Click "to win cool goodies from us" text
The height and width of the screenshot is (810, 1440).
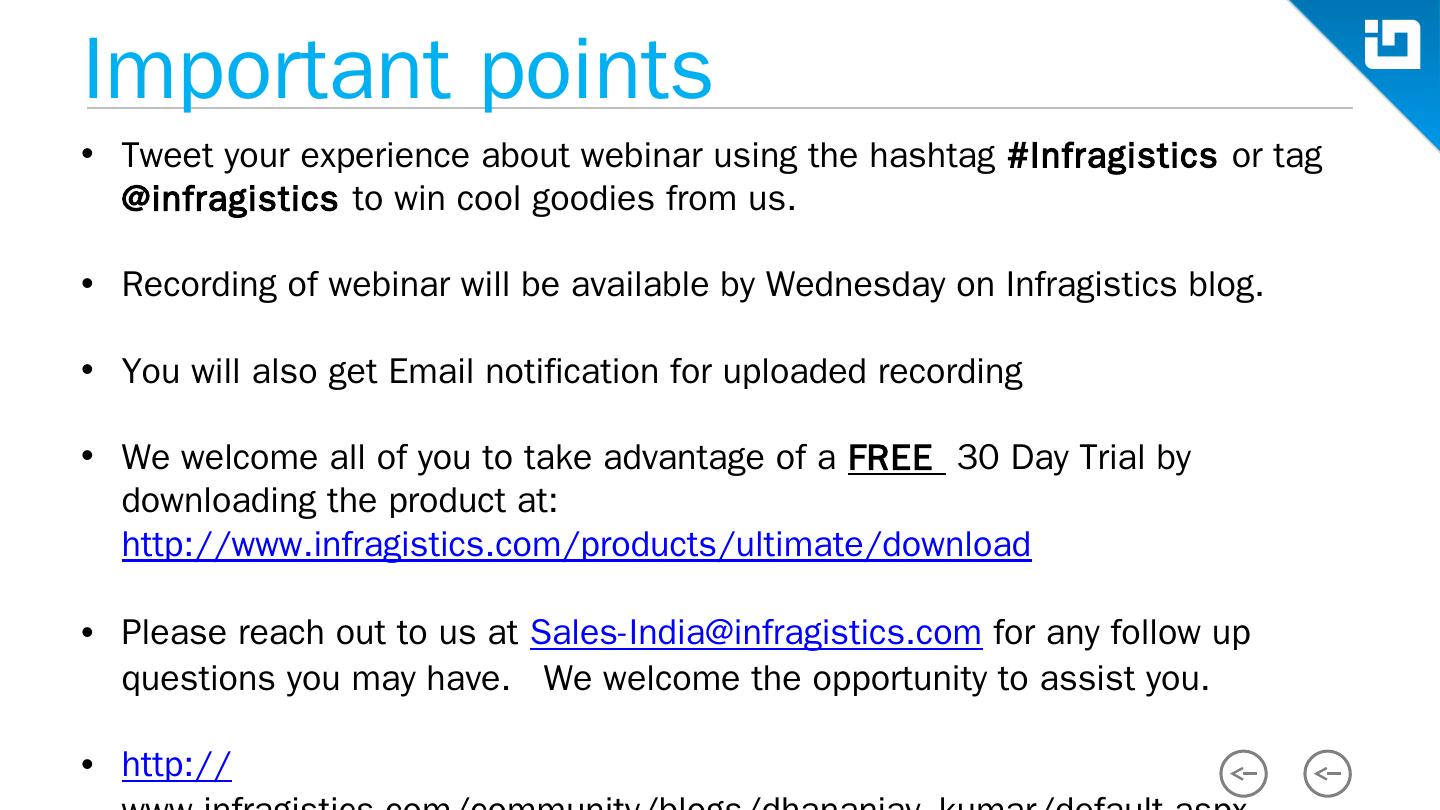pyautogui.click(x=574, y=199)
